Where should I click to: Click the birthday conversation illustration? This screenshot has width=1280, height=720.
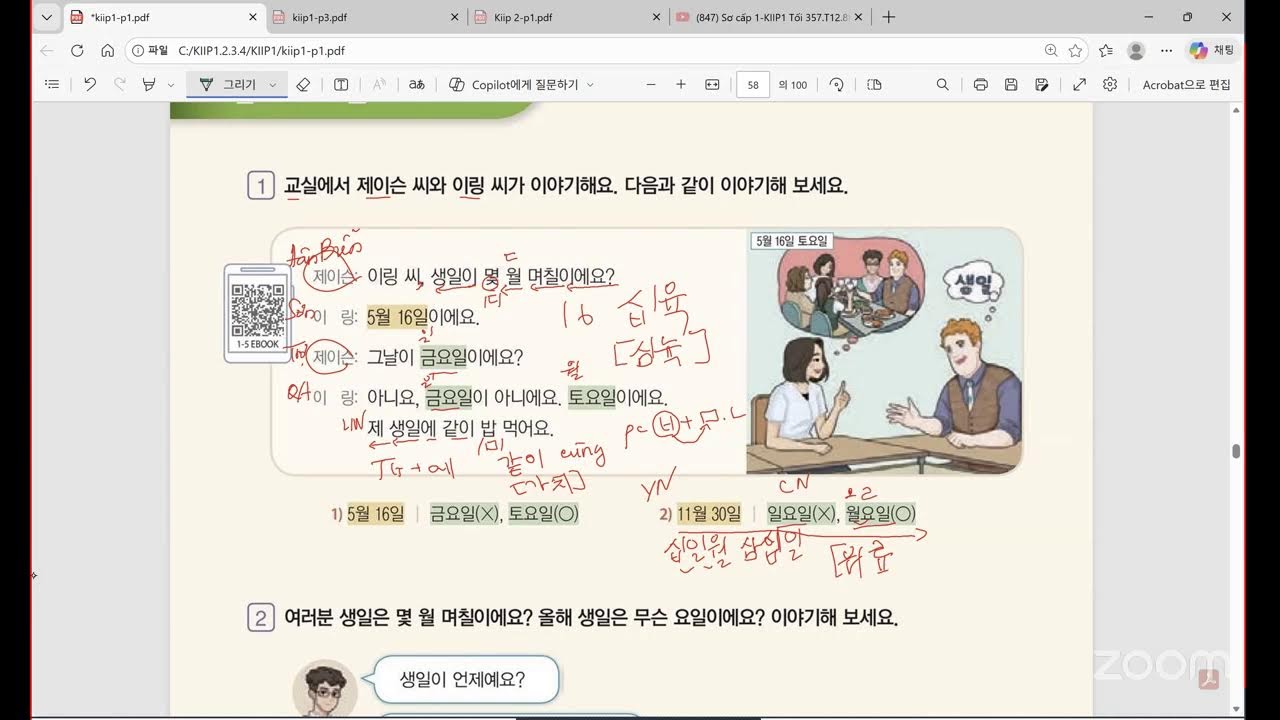pyautogui.click(x=883, y=352)
